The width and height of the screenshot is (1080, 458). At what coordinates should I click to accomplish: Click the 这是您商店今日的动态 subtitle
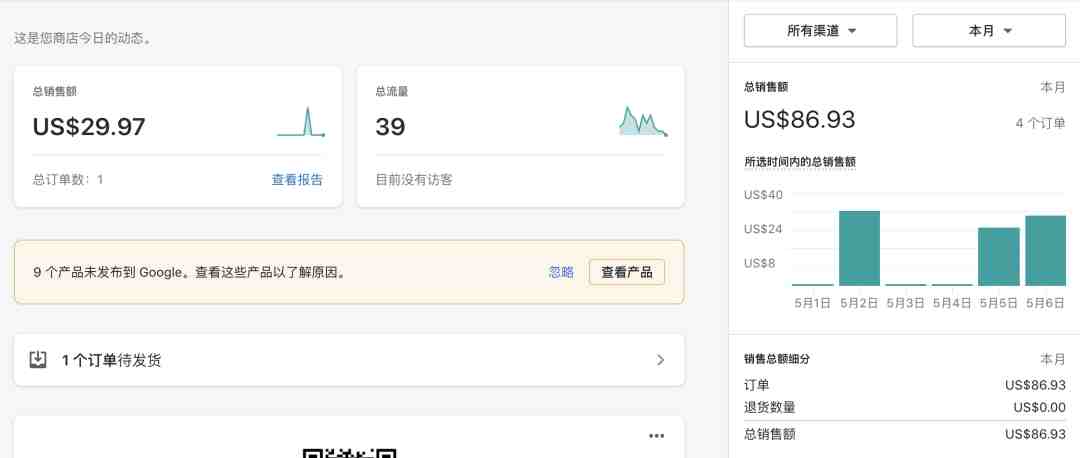[83, 38]
